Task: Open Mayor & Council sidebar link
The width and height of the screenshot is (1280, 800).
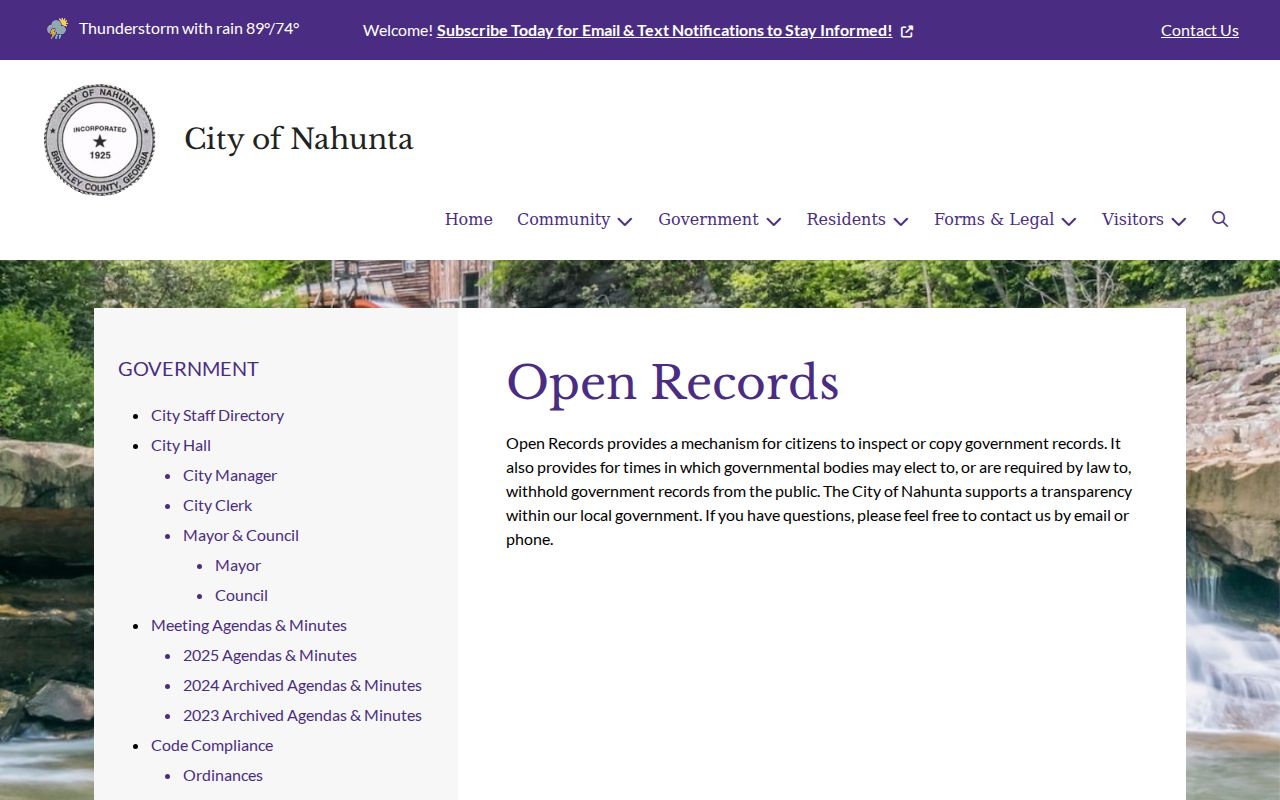Action: 241,535
